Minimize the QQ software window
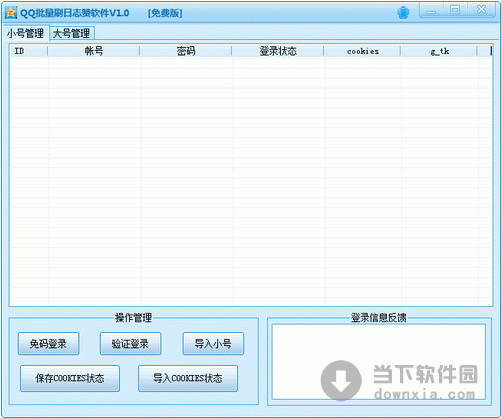Image resolution: width=501 pixels, height=418 pixels. 431,10
